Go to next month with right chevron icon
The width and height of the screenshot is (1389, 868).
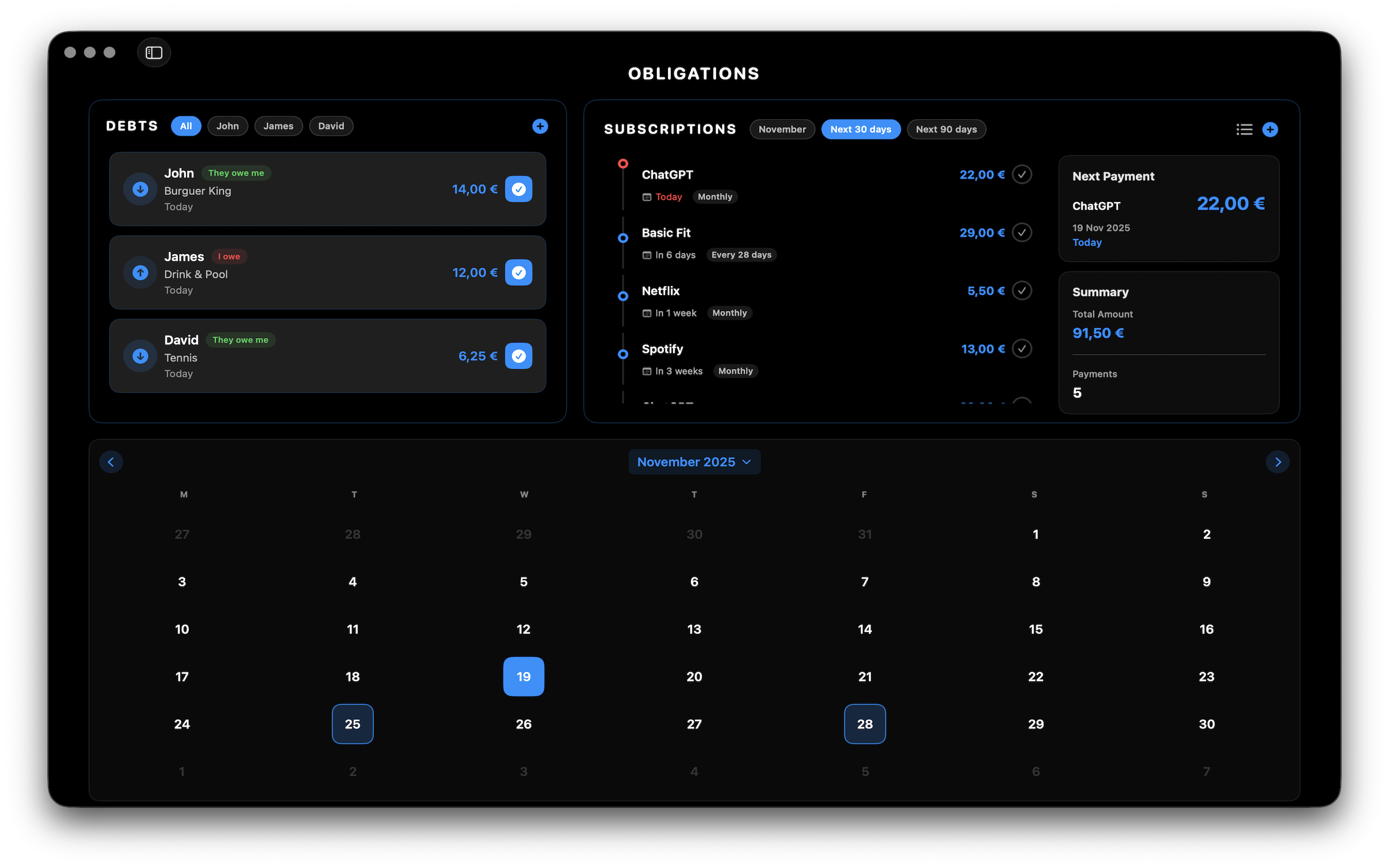click(x=1278, y=461)
